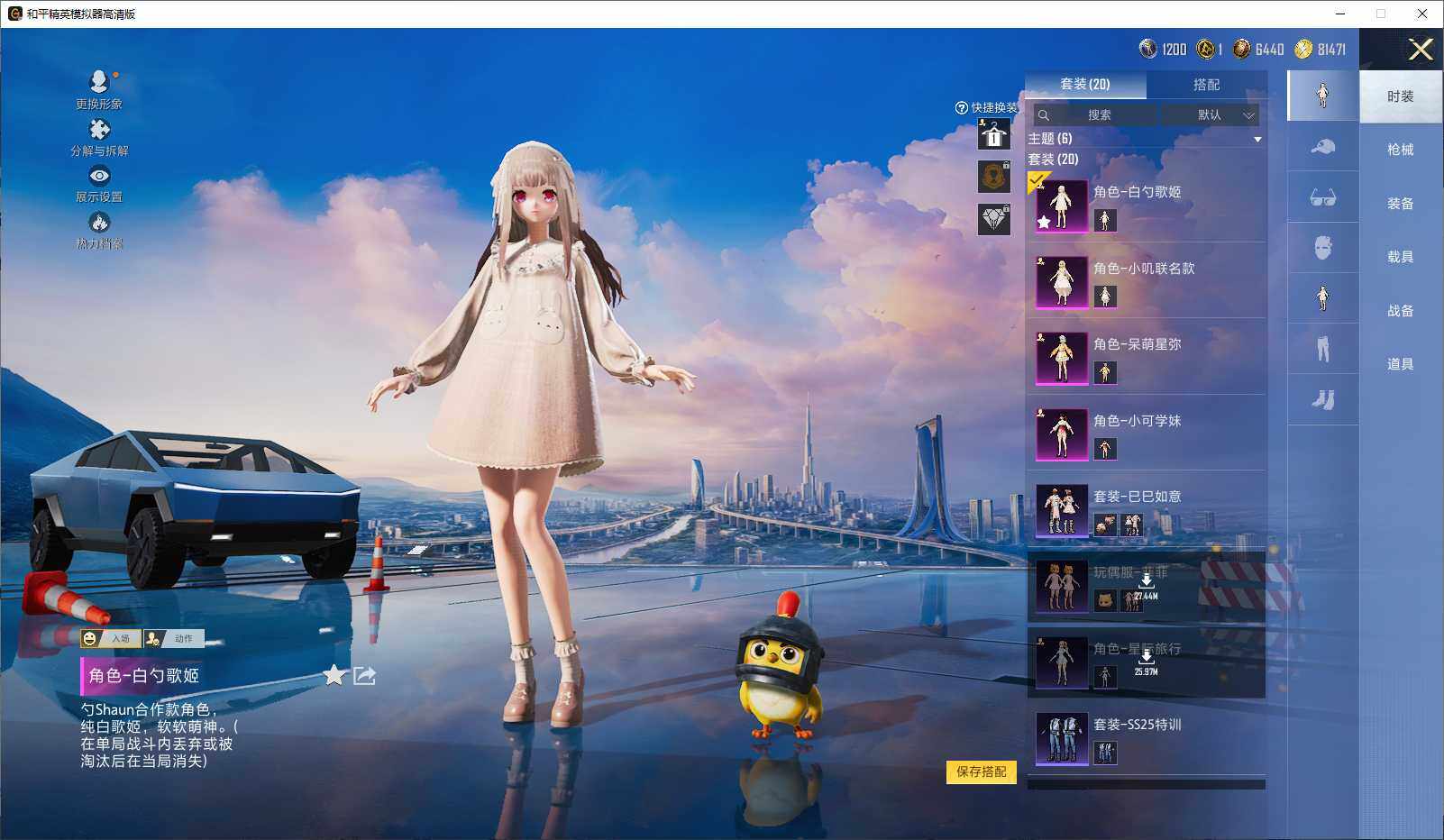Open the 战备 tab
This screenshot has width=1444, height=840.
tap(1401, 311)
